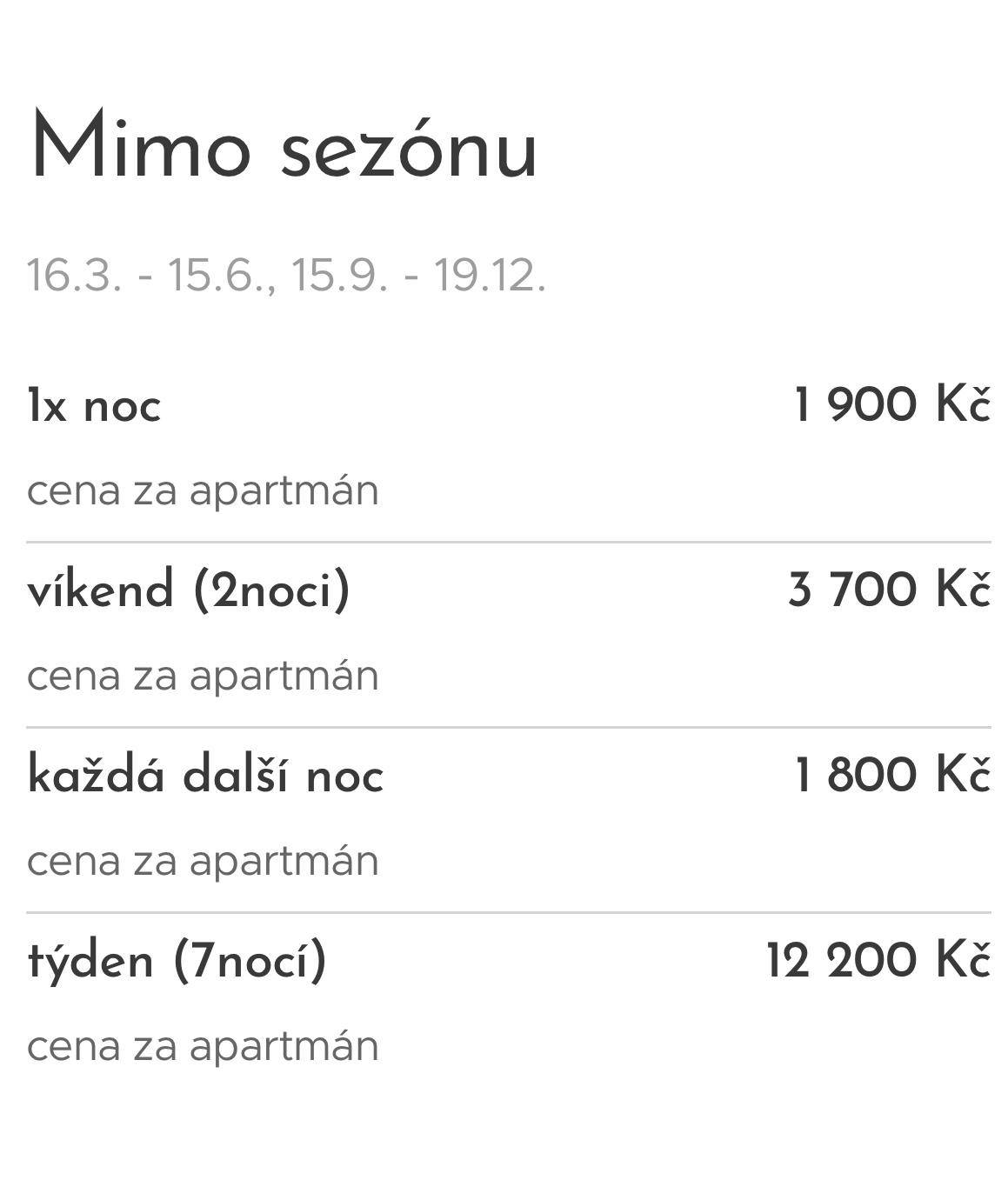Click the word "sezónu" in the heading

pos(409,150)
